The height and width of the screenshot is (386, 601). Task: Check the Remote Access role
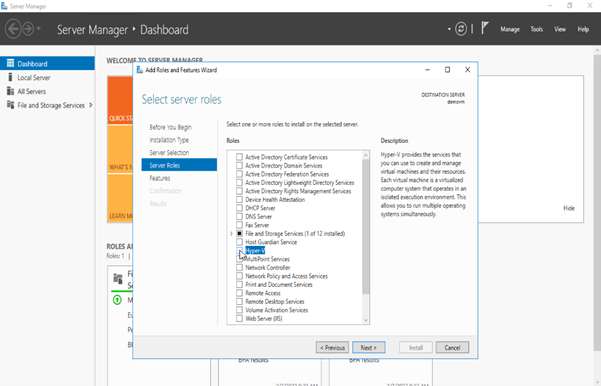click(239, 293)
